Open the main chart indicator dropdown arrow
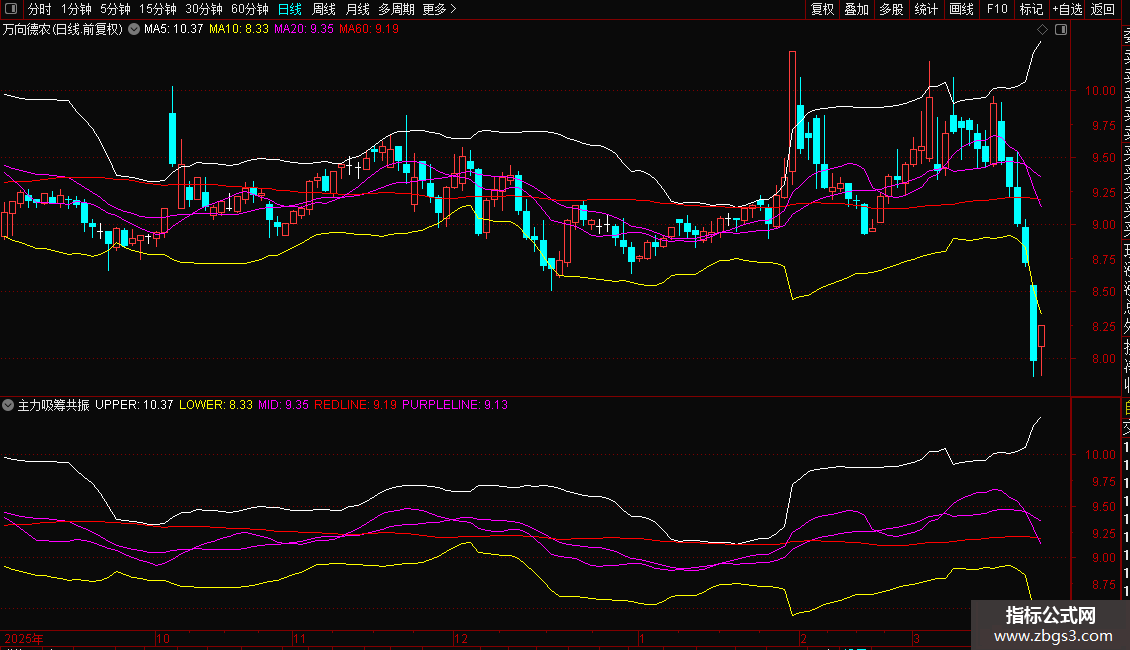Image resolution: width=1130 pixels, height=650 pixels. [x=134, y=30]
